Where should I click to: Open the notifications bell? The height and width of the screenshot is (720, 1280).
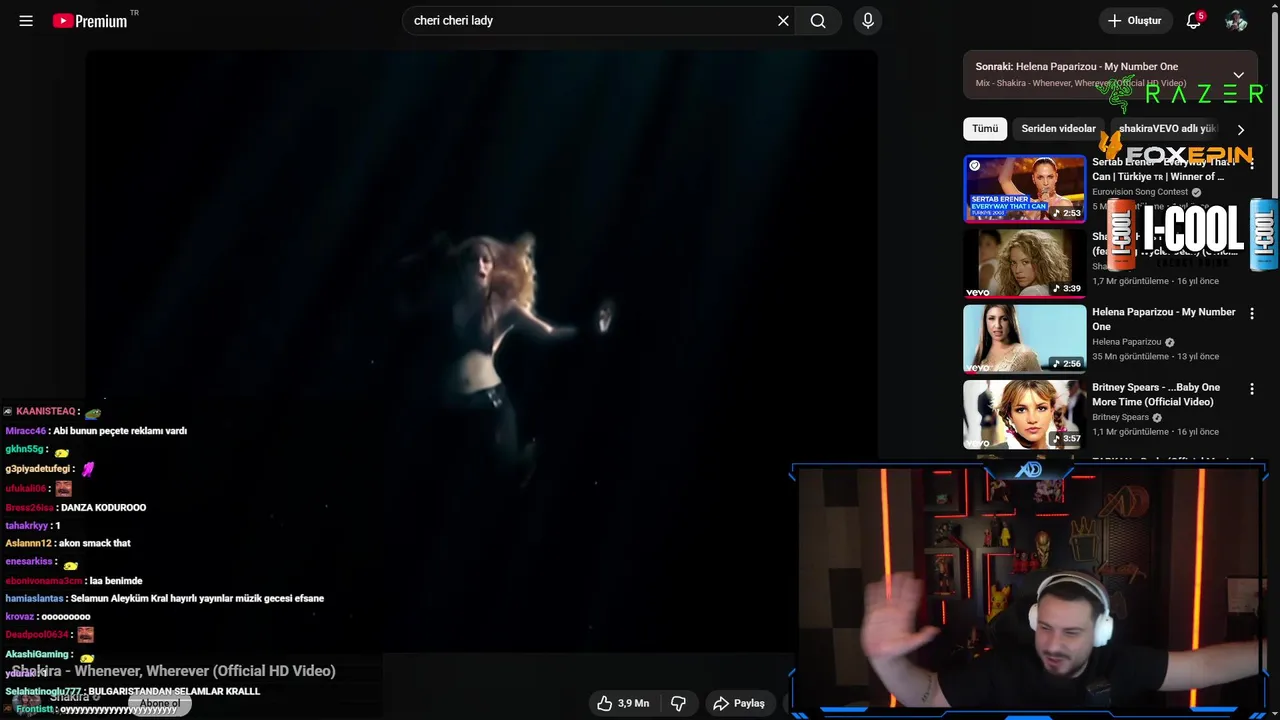pos(1193,21)
